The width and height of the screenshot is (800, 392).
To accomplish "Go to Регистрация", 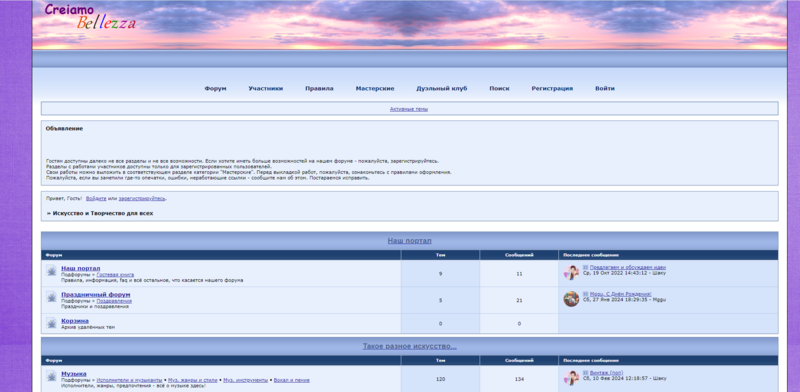I will [552, 88].
